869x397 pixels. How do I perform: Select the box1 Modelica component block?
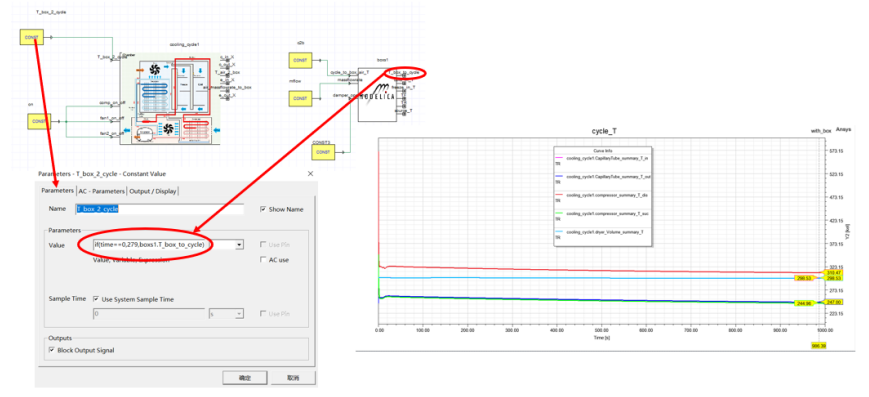(x=381, y=95)
